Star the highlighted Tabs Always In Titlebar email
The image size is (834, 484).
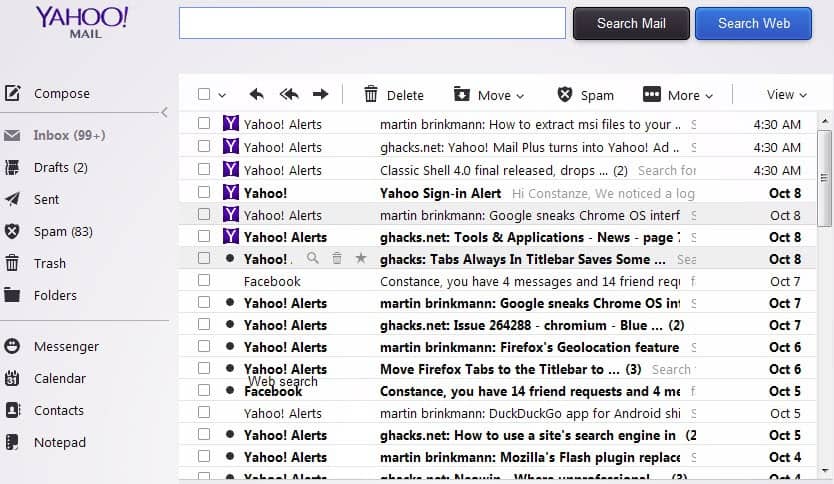[x=361, y=258]
